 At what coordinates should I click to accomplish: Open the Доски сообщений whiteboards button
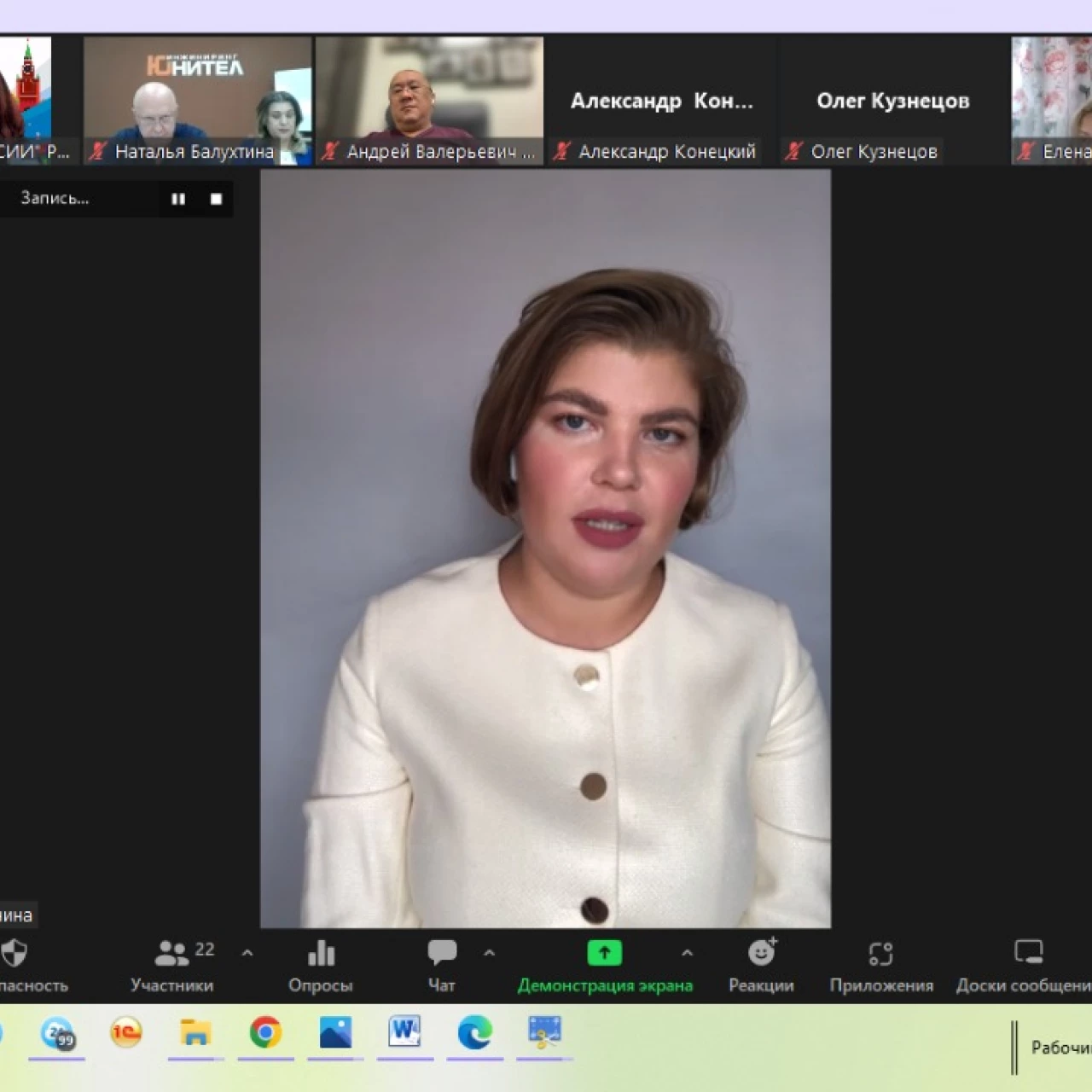coord(1024,967)
